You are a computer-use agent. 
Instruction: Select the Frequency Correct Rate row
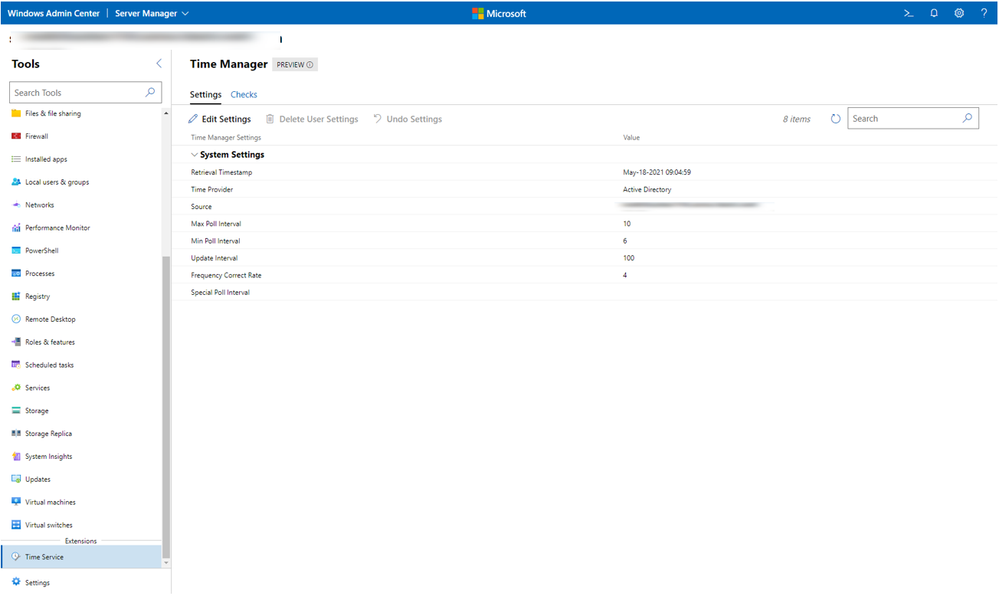click(585, 275)
